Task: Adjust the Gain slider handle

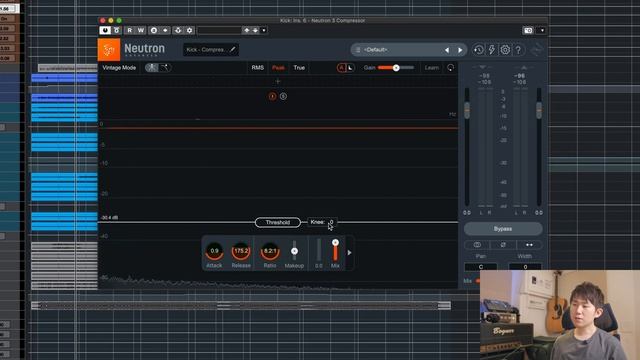Action: coord(396,68)
